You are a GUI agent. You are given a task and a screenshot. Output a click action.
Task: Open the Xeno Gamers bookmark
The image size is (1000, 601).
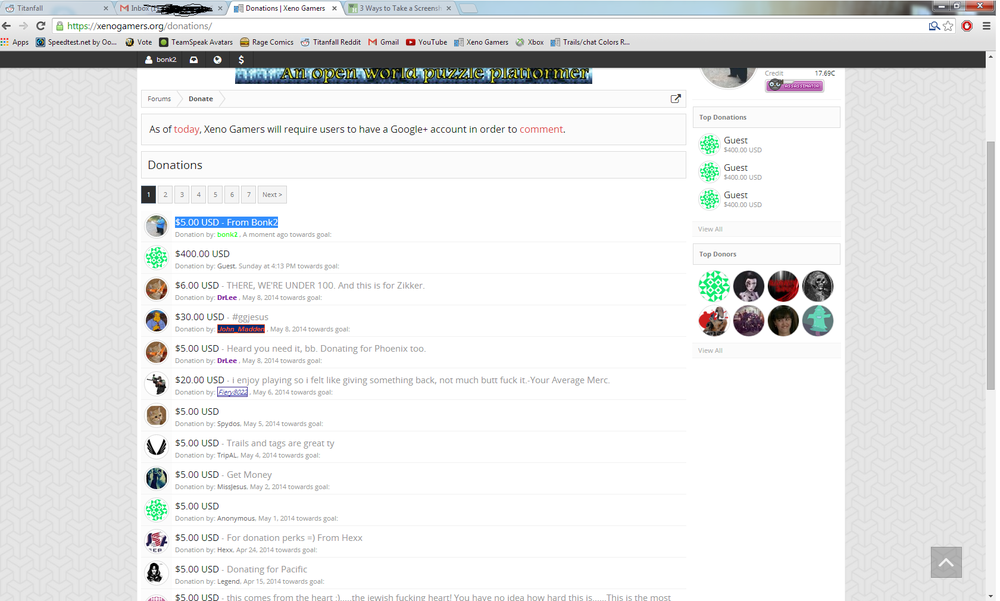pos(482,42)
